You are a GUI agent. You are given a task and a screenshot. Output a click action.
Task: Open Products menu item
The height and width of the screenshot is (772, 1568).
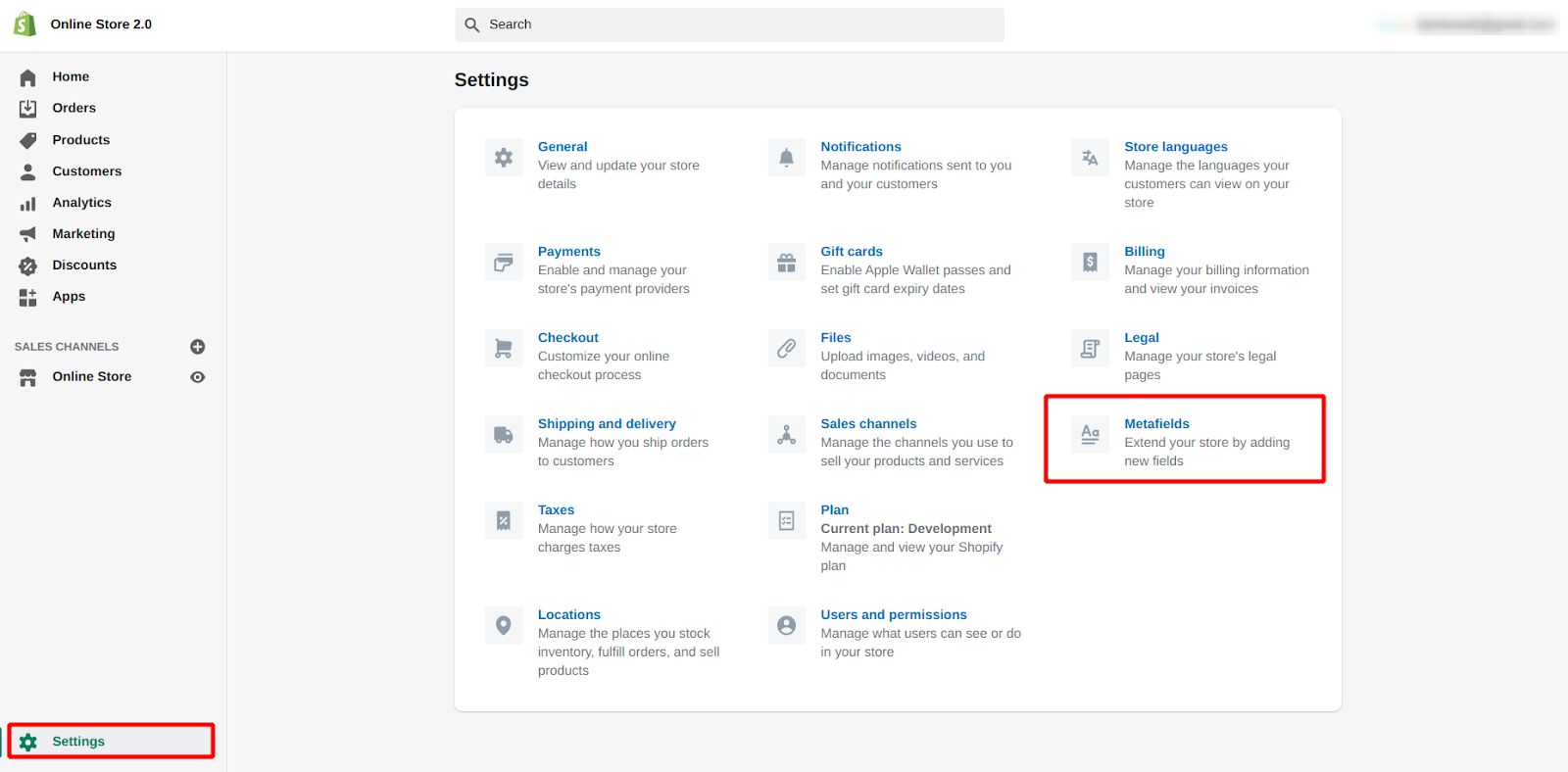[x=81, y=140]
